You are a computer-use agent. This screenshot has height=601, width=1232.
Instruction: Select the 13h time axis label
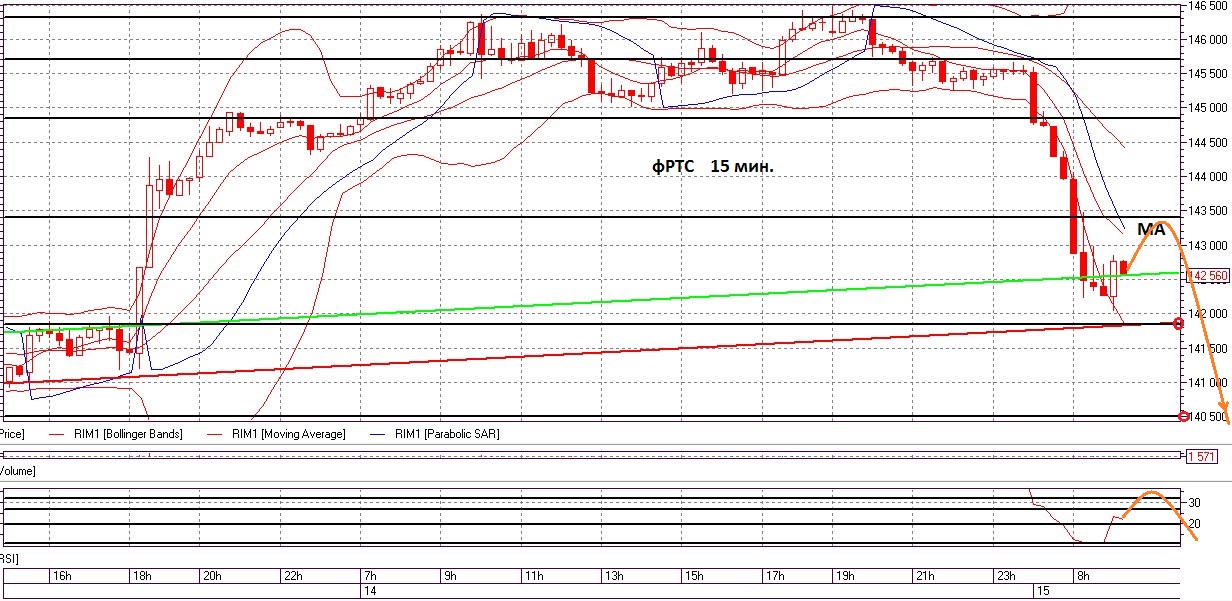pos(613,576)
